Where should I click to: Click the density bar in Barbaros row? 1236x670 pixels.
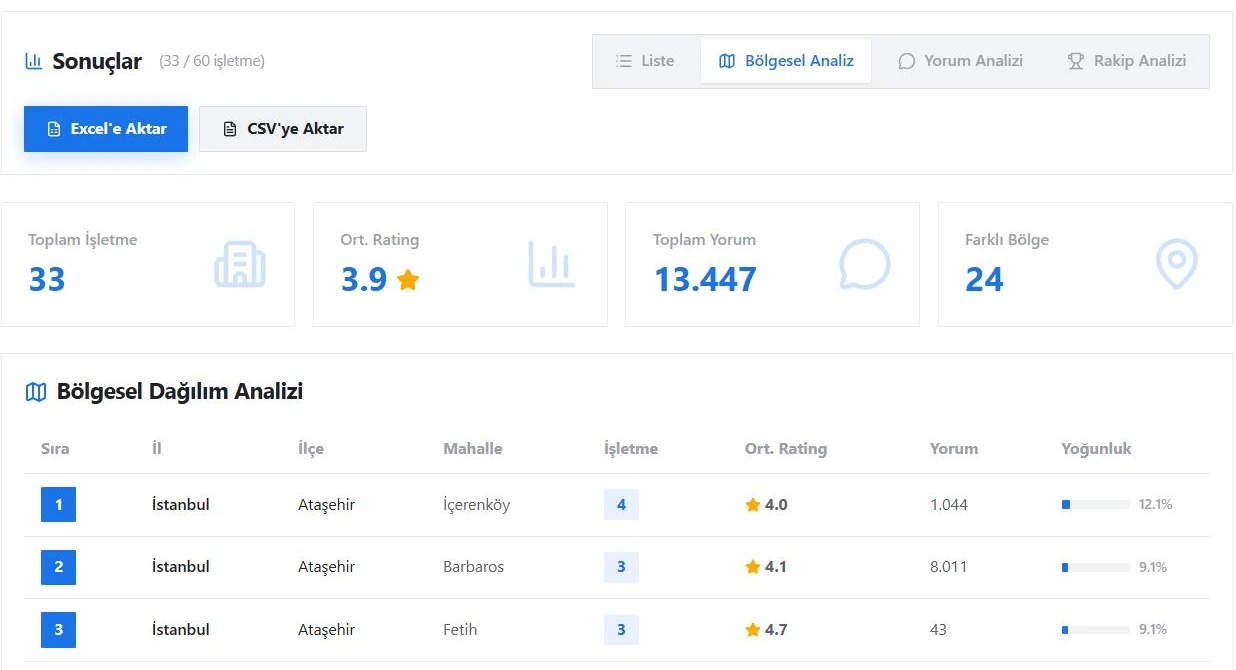1095,567
